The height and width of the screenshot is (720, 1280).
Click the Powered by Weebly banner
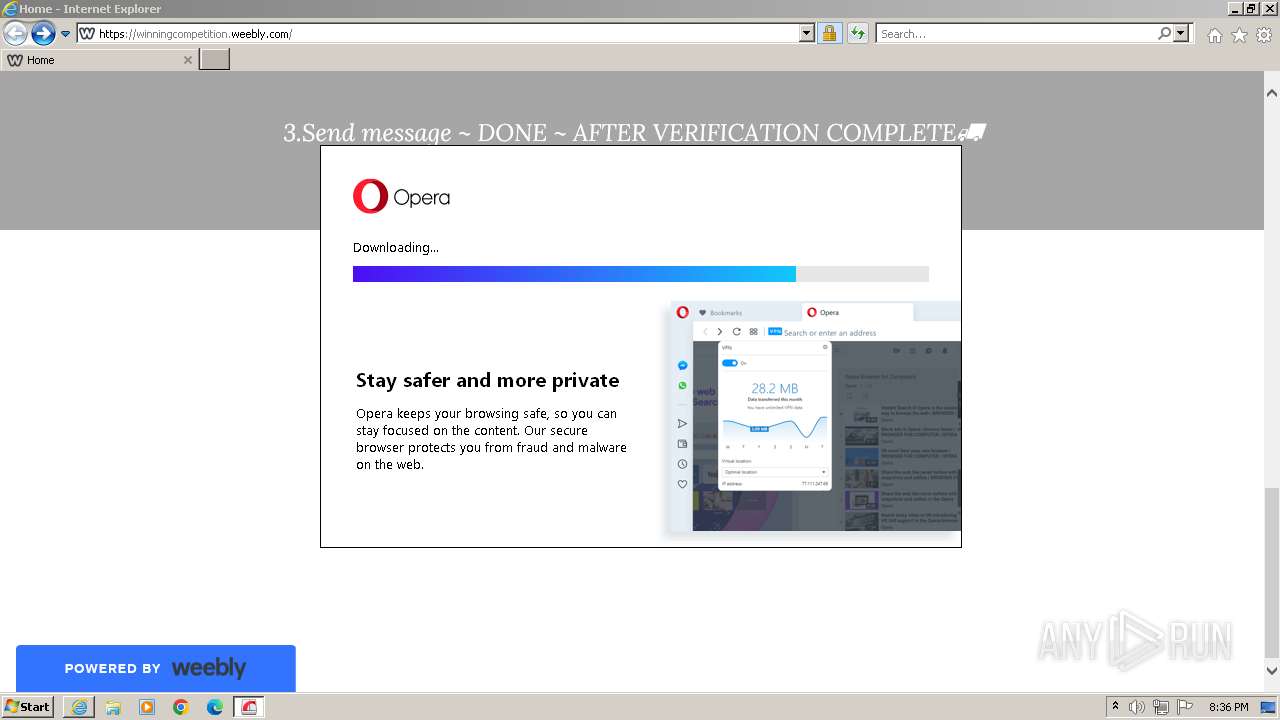pyautogui.click(x=156, y=668)
